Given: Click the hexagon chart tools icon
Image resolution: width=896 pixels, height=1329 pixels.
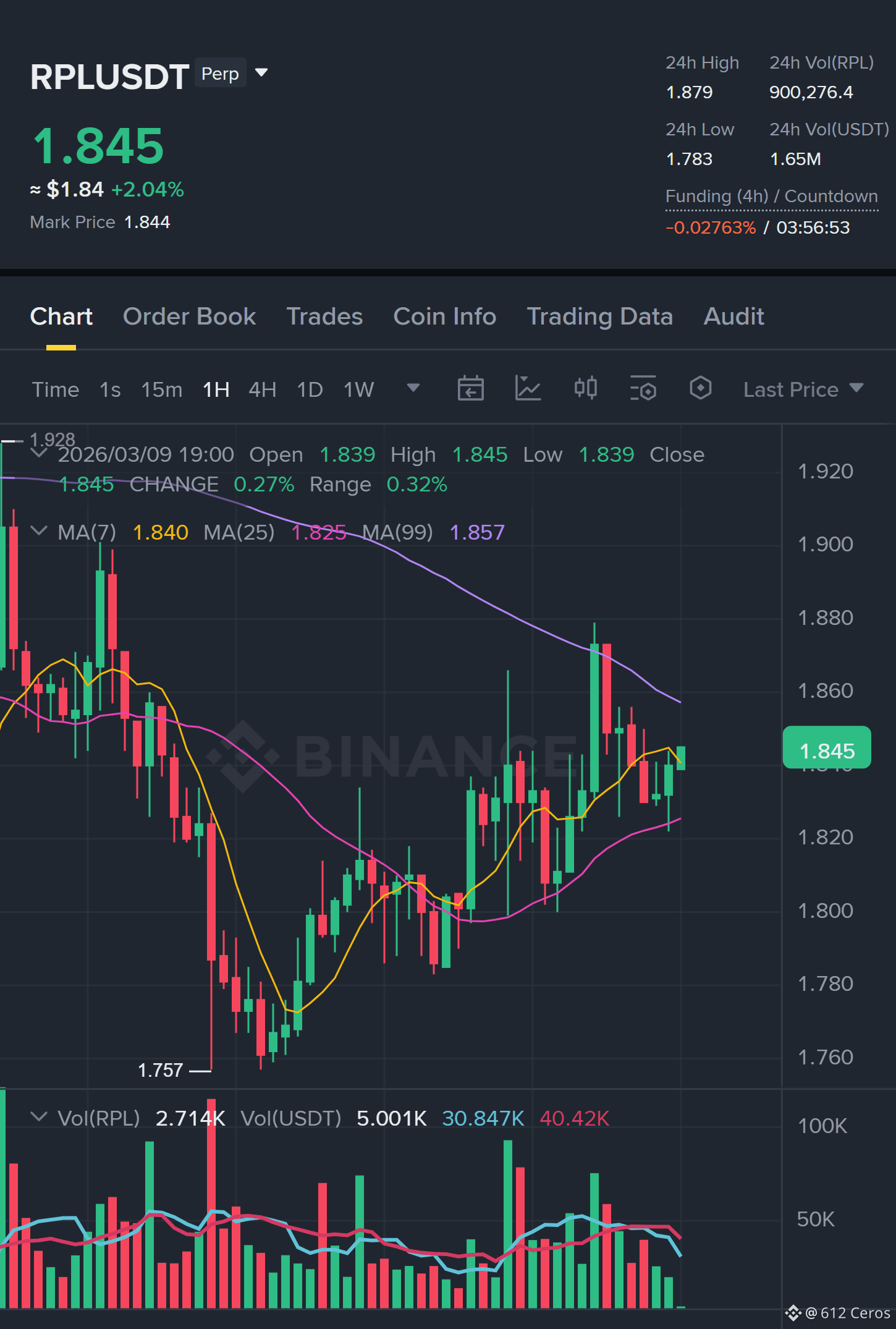Looking at the screenshot, I should [x=700, y=389].
